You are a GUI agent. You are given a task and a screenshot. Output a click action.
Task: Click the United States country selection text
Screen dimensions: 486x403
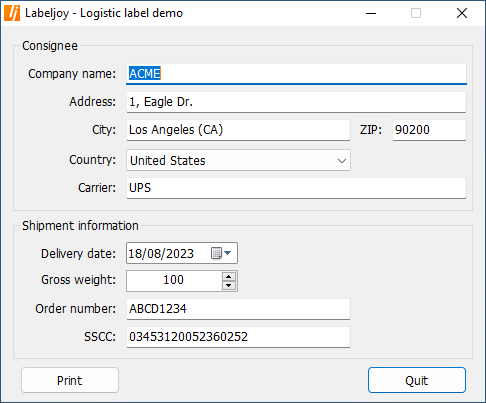click(x=168, y=161)
